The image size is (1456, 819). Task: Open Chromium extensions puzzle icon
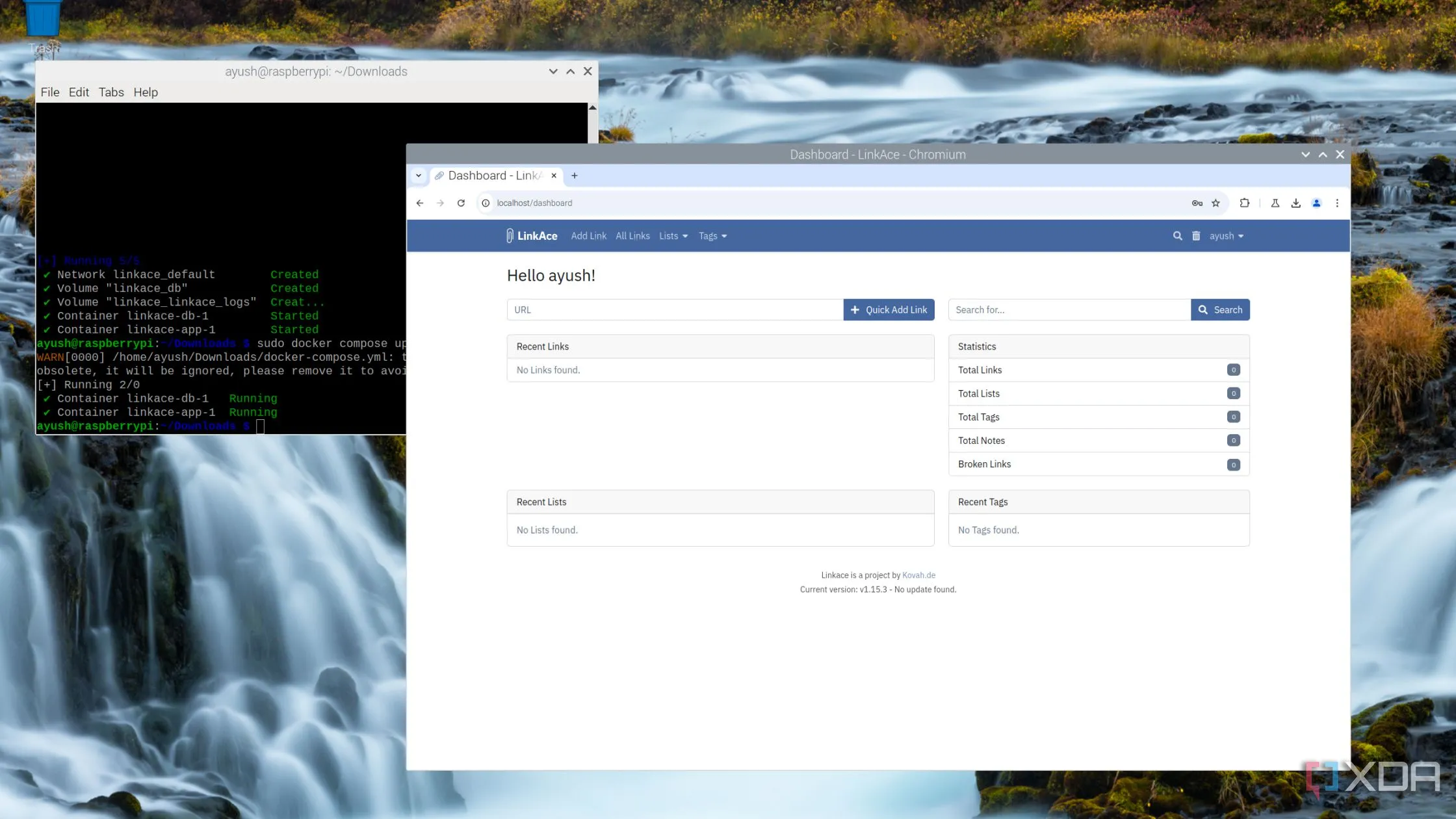(x=1244, y=203)
